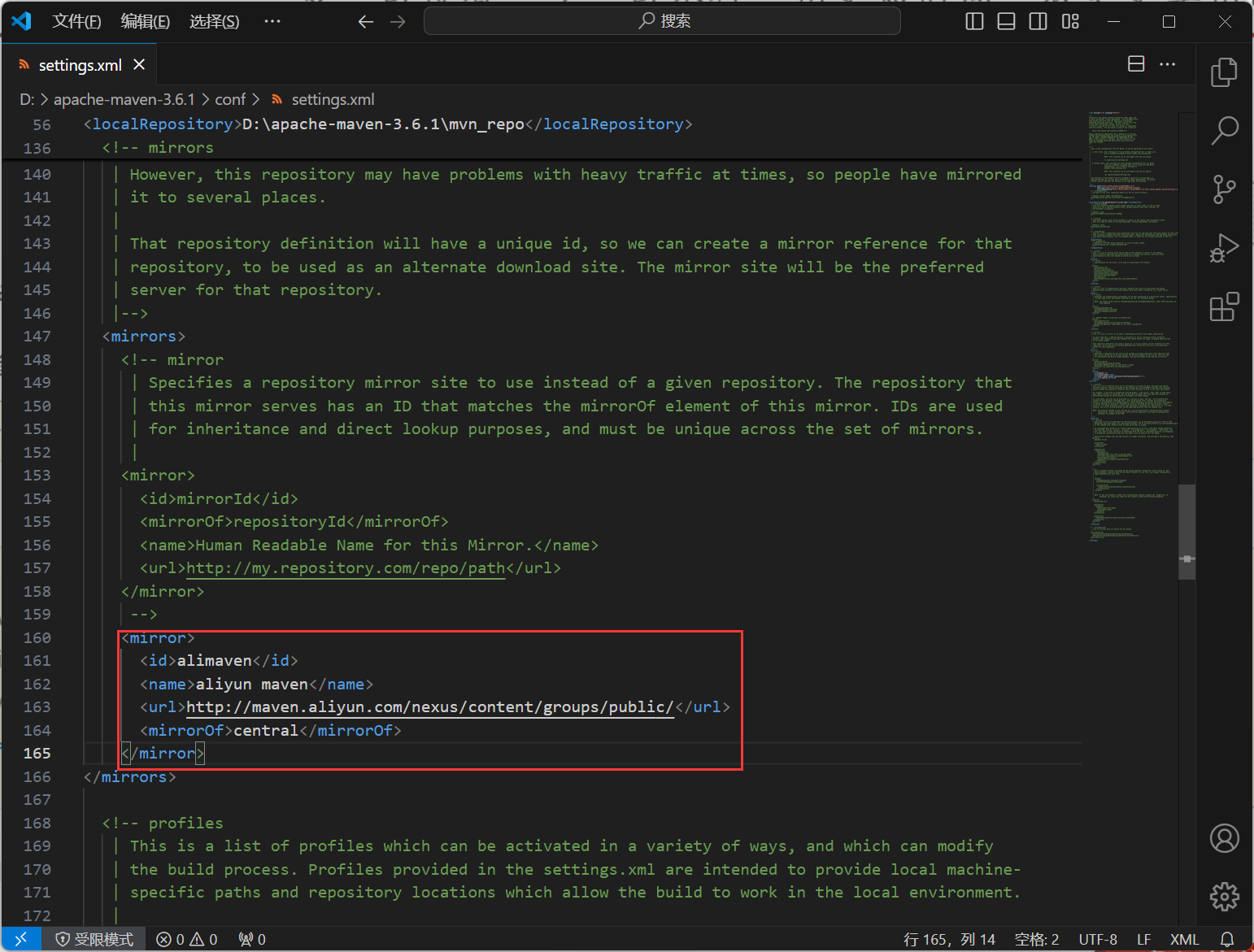
Task: Change encoding via UTF-8
Action: tap(1098, 939)
